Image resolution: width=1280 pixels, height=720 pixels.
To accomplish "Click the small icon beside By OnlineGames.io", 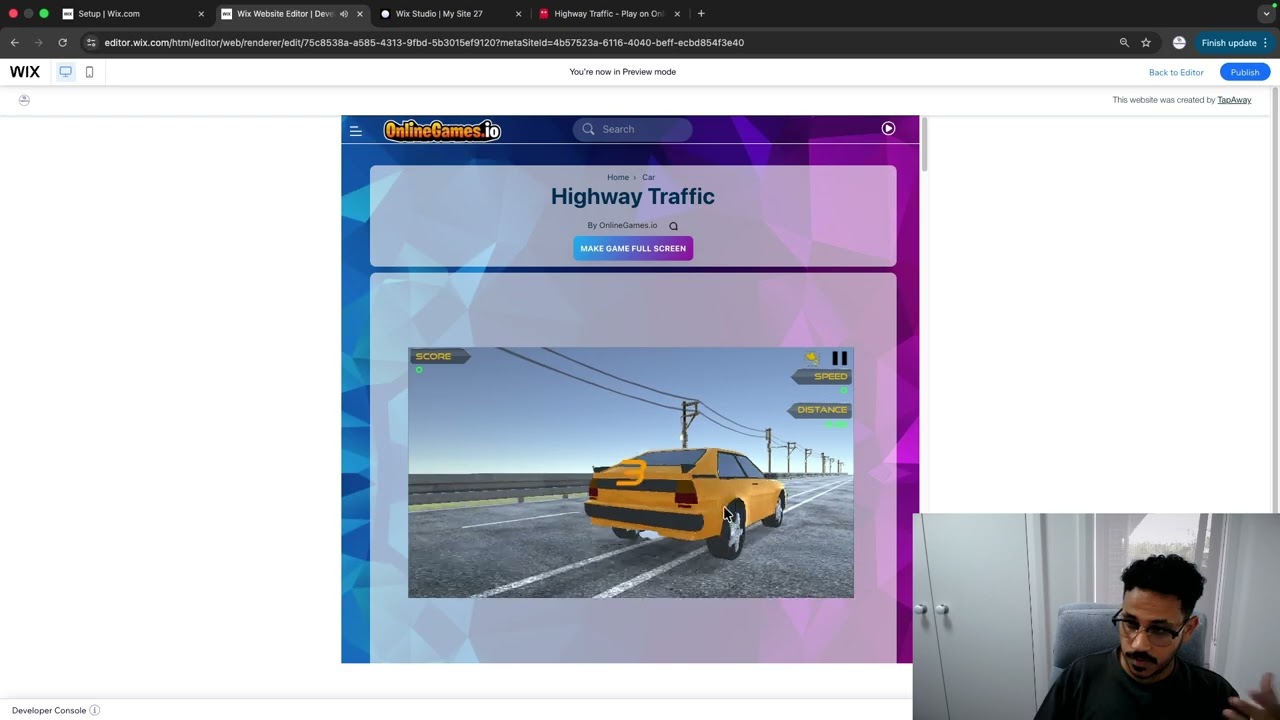I will tap(673, 226).
